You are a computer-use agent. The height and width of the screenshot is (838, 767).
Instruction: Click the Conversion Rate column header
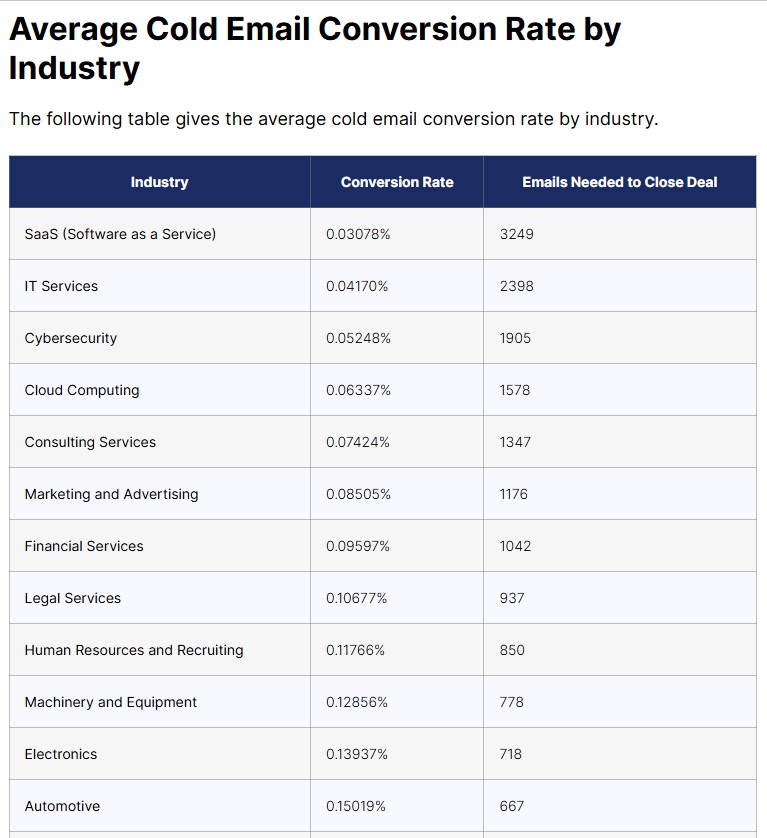coord(397,182)
